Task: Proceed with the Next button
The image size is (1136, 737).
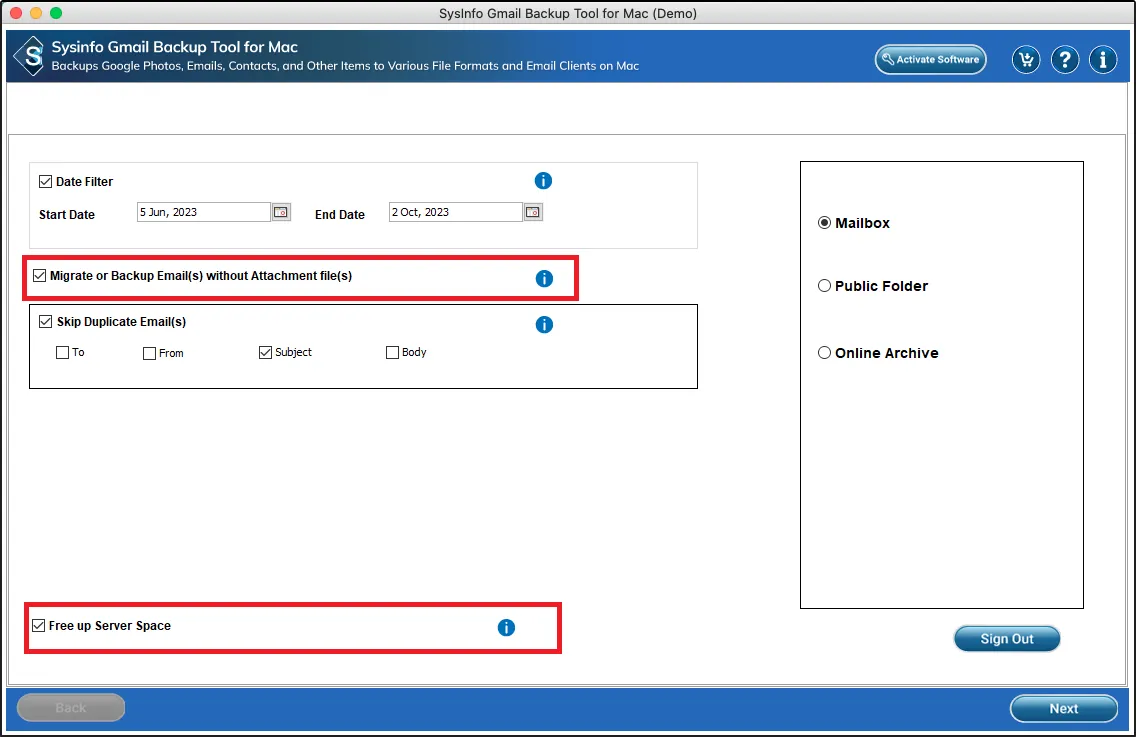Action: tap(1064, 709)
